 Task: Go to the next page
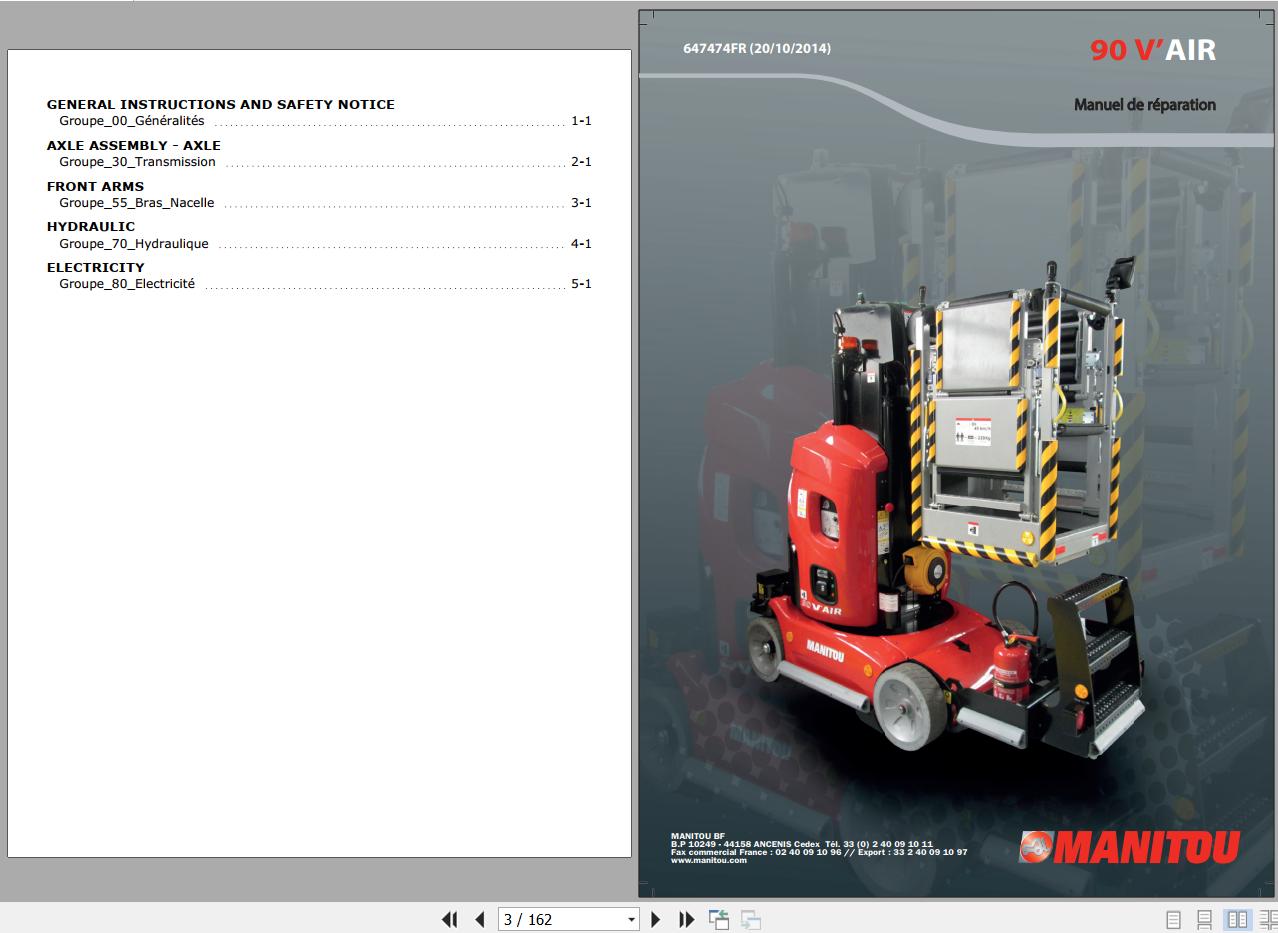coord(656,919)
